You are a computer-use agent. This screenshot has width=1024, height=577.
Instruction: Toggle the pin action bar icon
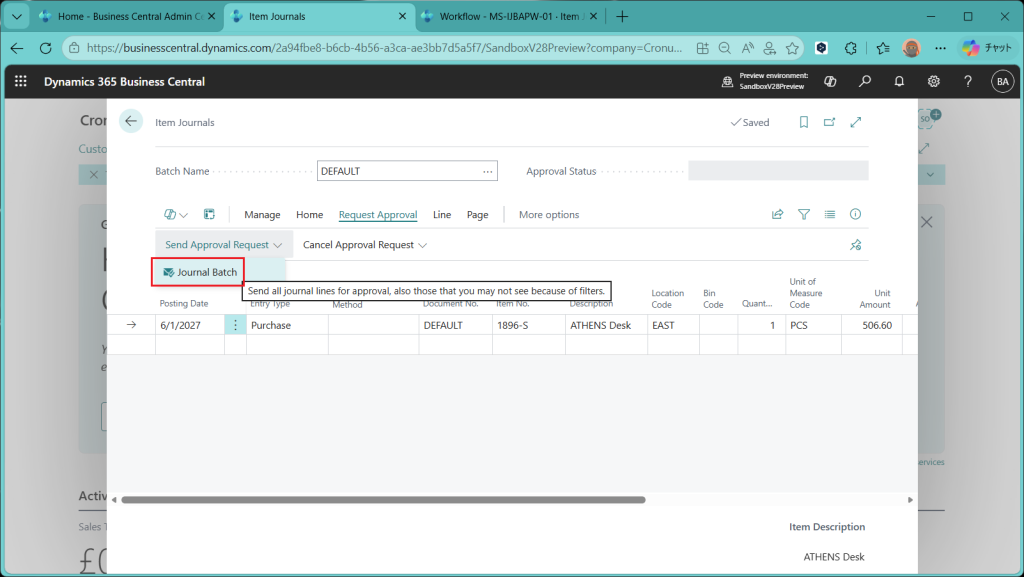pyautogui.click(x=855, y=245)
